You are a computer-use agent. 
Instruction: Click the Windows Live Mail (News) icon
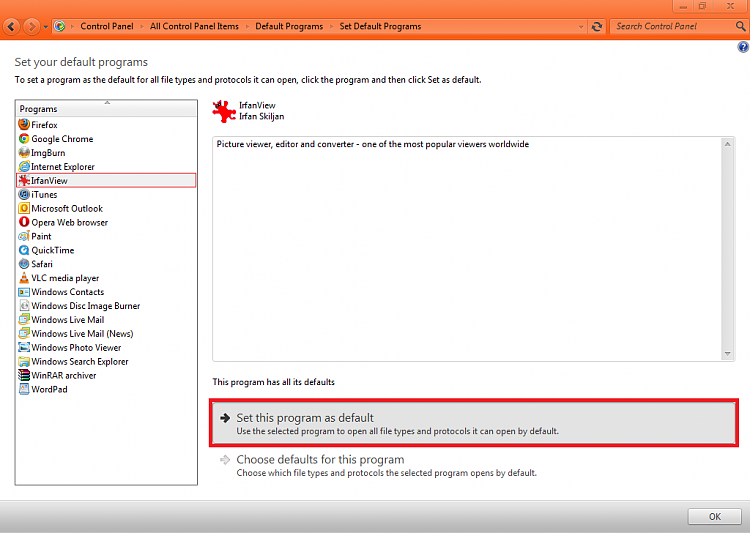tap(24, 333)
